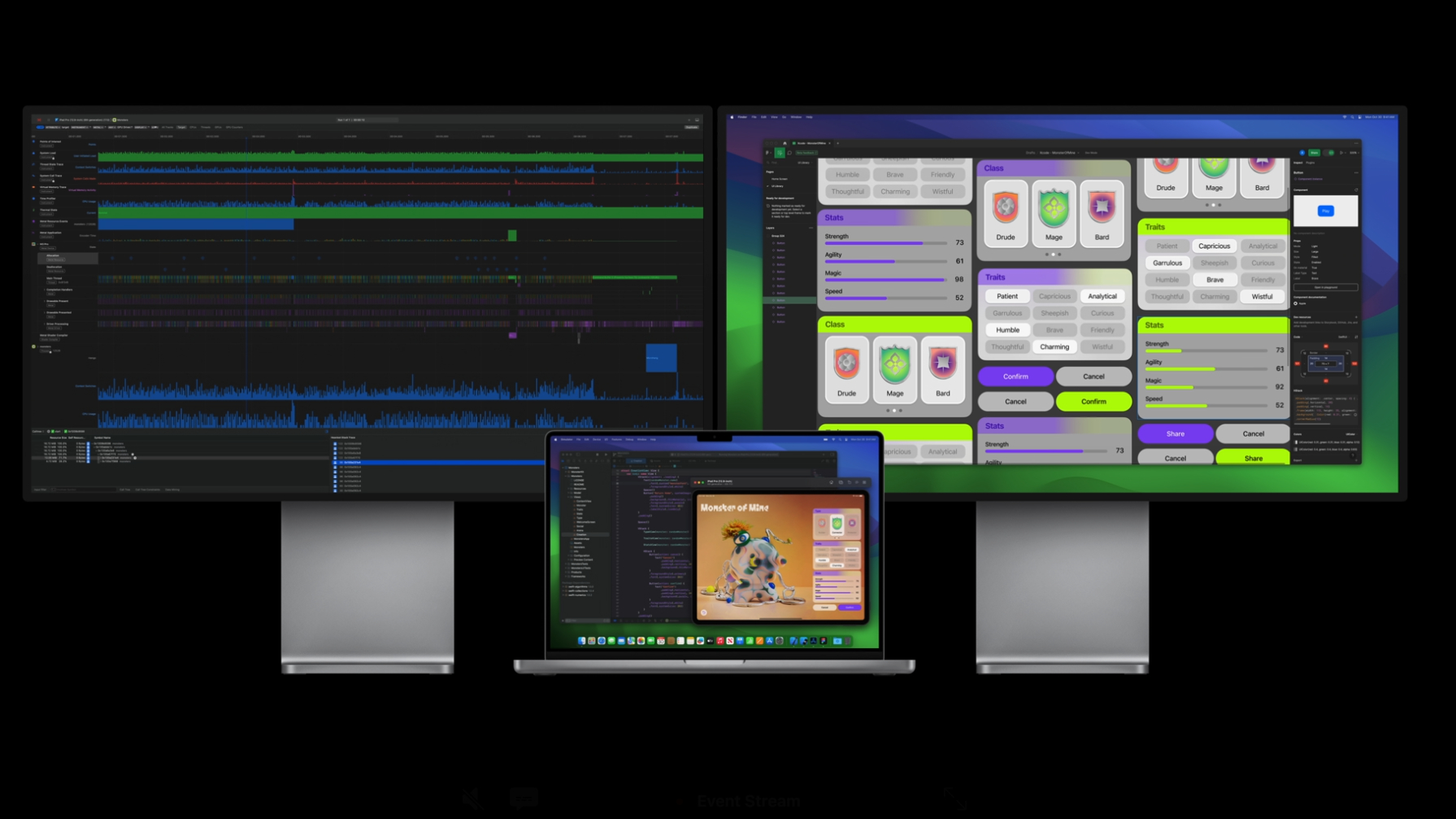Image resolution: width=1456 pixels, height=819 pixels.
Task: Click the Simulator rotate device icon
Action: (x=850, y=482)
